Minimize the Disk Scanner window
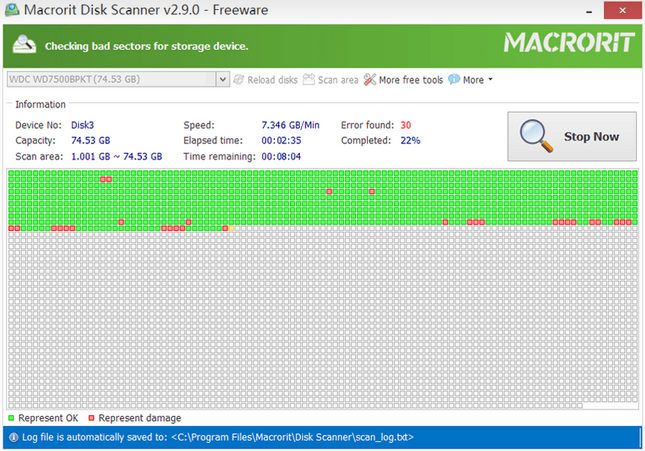Viewport: 645px width, 451px height. point(589,12)
